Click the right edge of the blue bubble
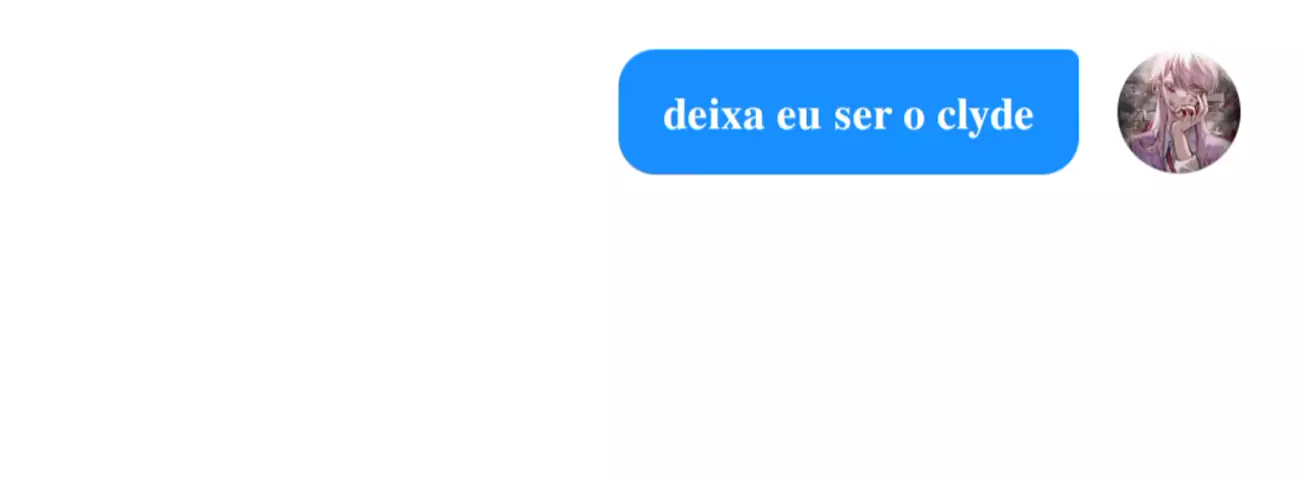Viewport: 1302px width, 480px height. (x=1068, y=112)
